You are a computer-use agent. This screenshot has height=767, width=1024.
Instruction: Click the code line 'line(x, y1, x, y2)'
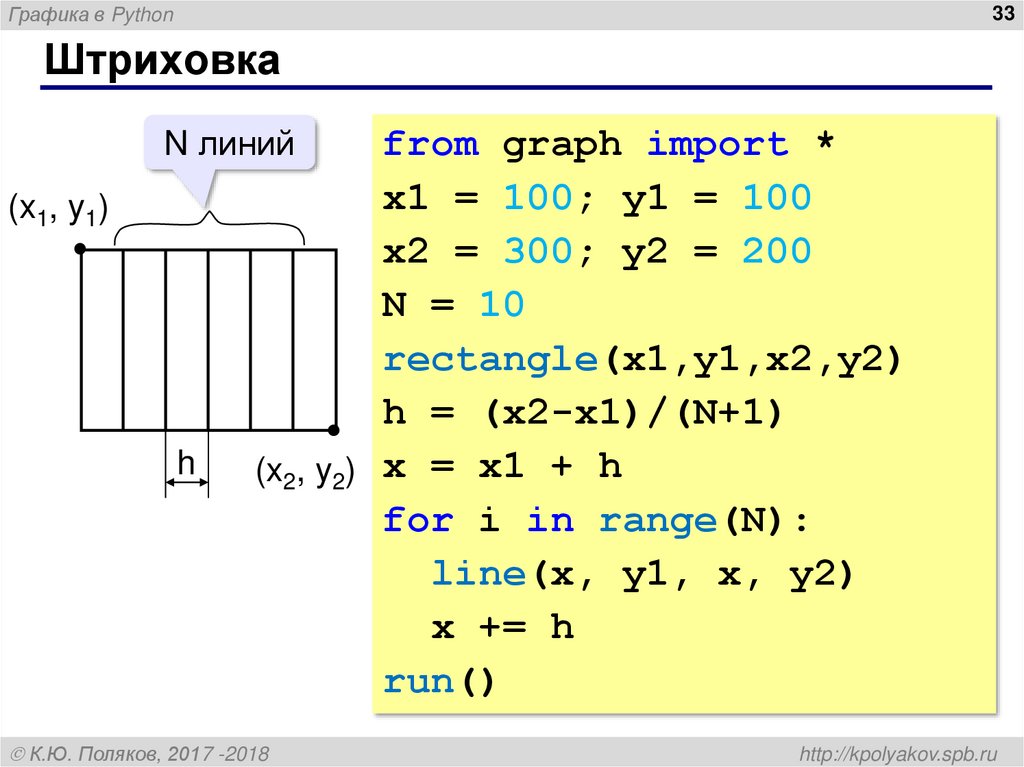[643, 575]
